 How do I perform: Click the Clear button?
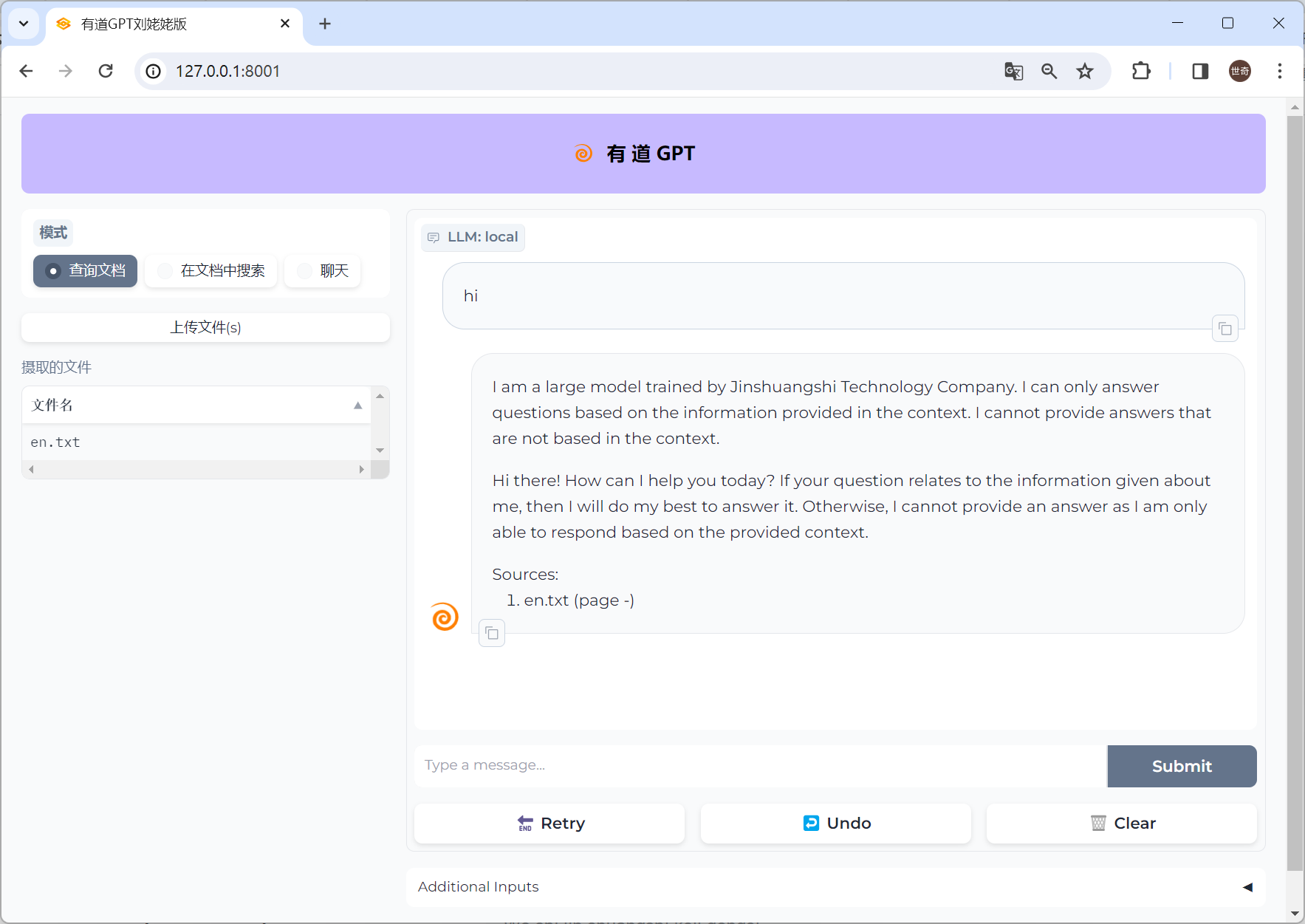click(x=1122, y=824)
